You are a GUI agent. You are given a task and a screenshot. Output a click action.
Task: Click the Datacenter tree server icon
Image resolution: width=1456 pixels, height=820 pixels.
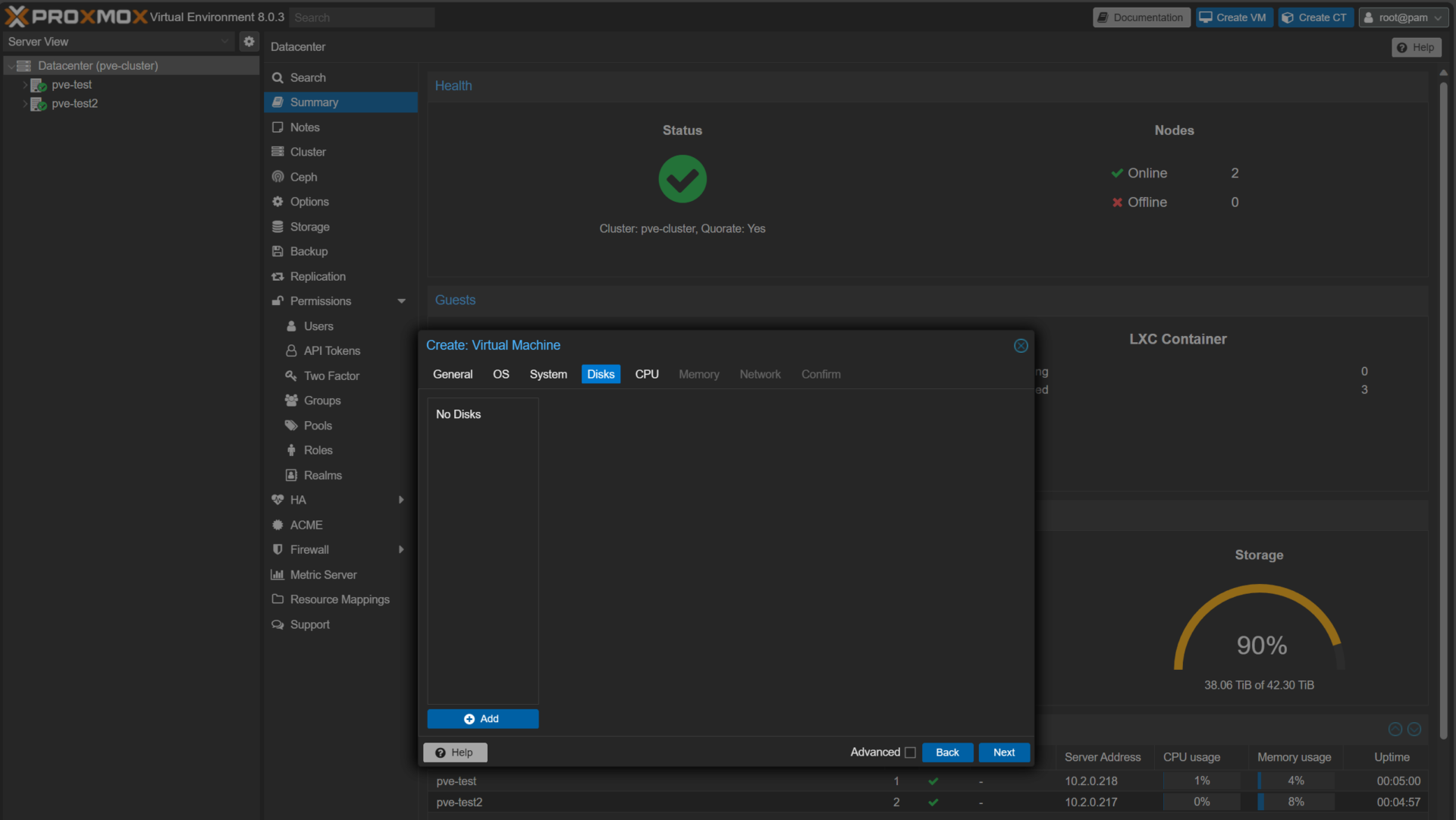click(x=24, y=66)
